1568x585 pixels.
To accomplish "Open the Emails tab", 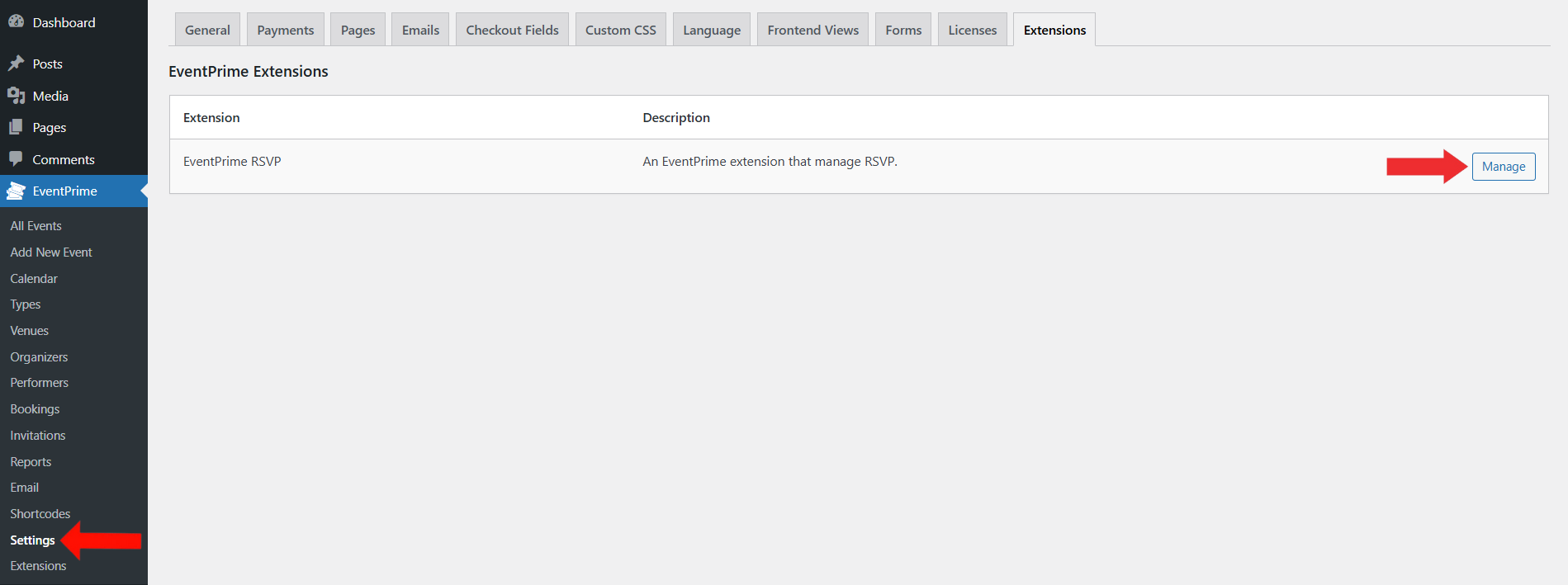I will (x=420, y=30).
